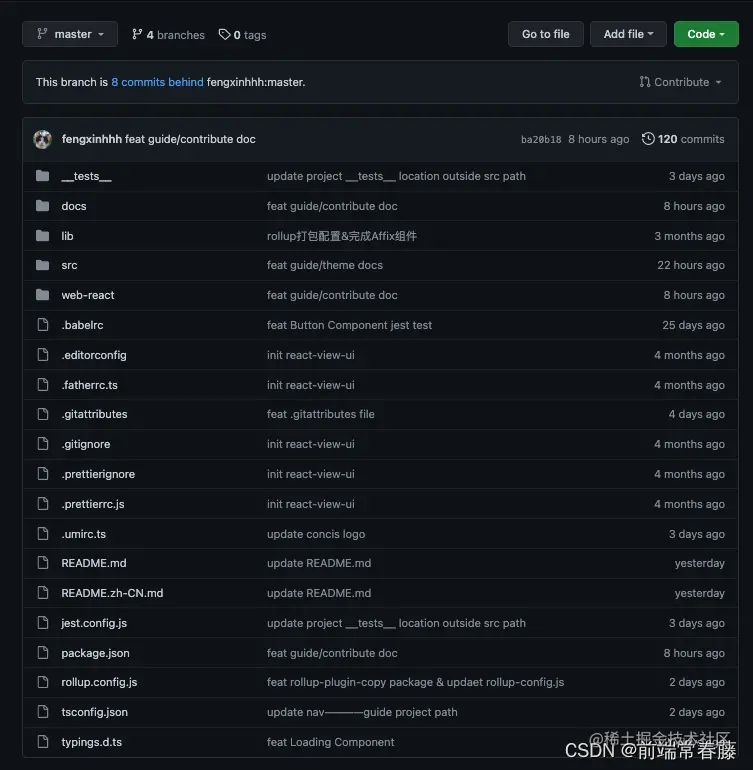Open 'feat Button Component jest test' commit

pos(349,325)
